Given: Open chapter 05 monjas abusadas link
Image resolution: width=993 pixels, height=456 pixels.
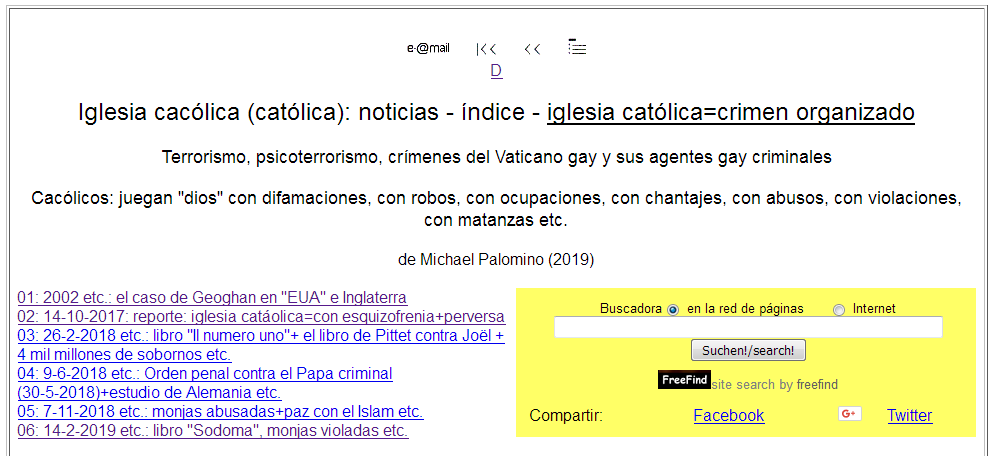Looking at the screenshot, I should pyautogui.click(x=220, y=412).
